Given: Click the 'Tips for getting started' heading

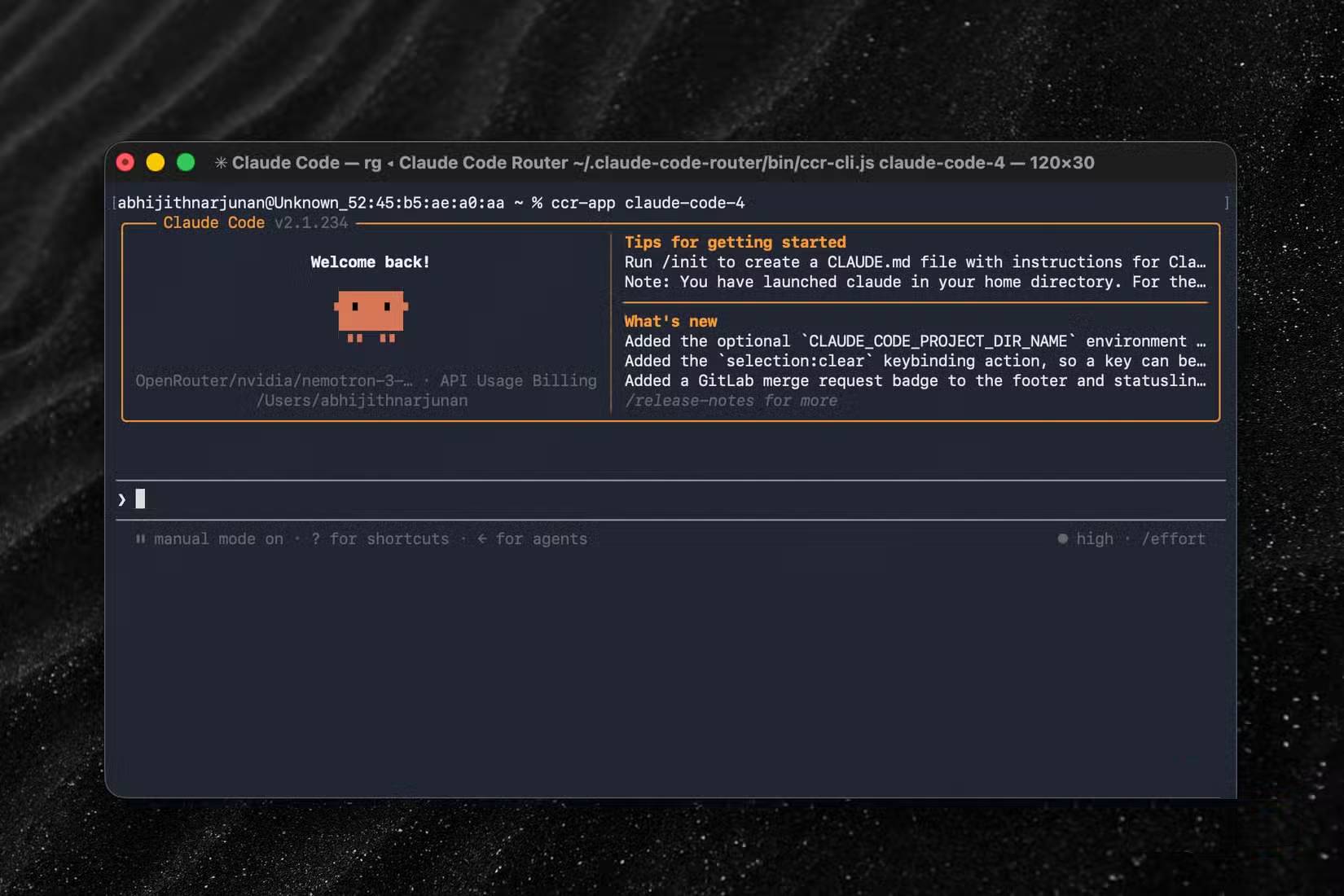Looking at the screenshot, I should [735, 242].
